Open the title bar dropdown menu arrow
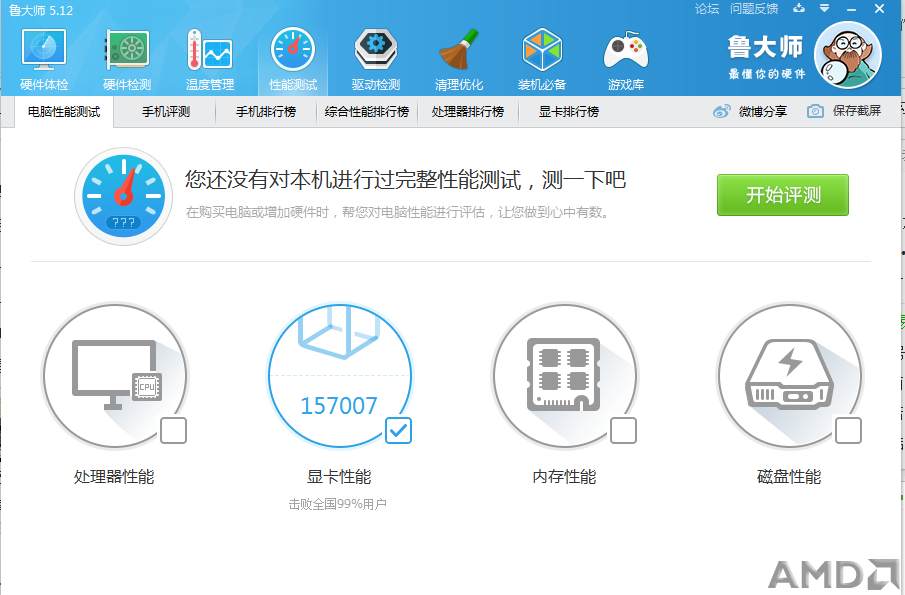The height and width of the screenshot is (595, 905). click(x=825, y=8)
